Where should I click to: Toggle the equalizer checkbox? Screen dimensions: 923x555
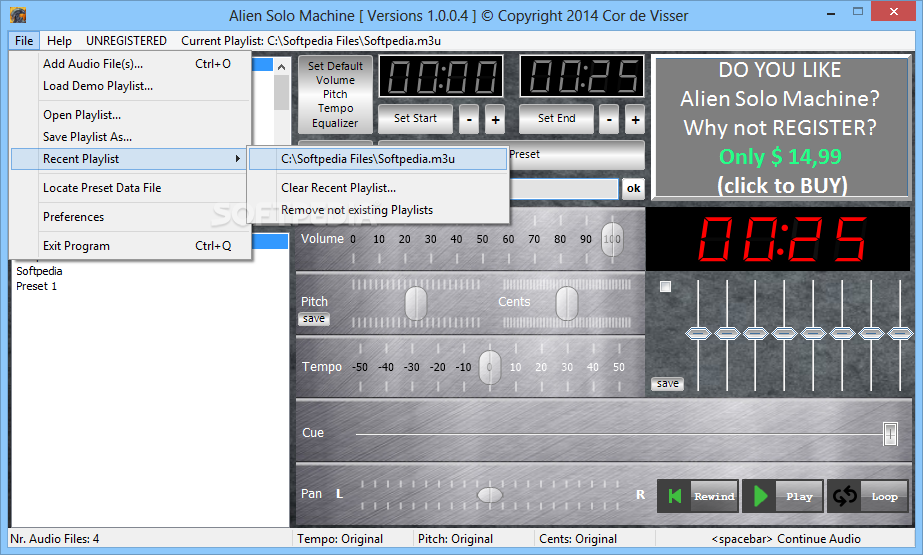point(665,287)
